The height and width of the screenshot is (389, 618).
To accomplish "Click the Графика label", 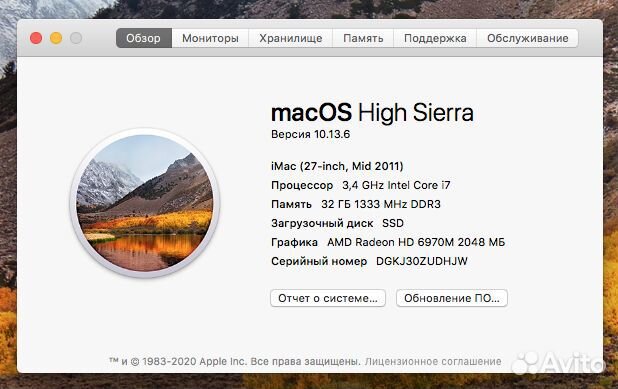I will coord(294,242).
